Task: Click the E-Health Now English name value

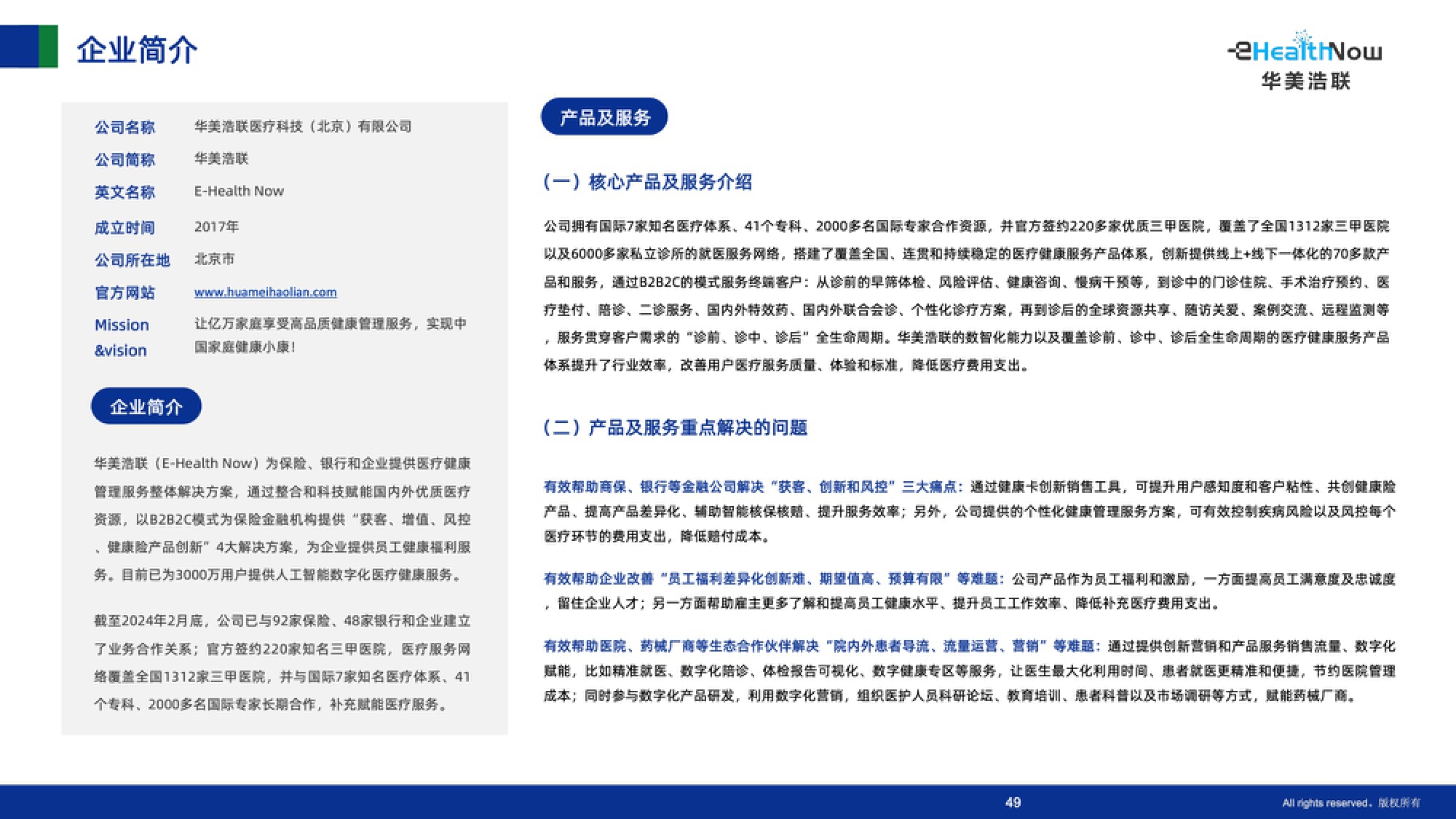Action: point(239,191)
